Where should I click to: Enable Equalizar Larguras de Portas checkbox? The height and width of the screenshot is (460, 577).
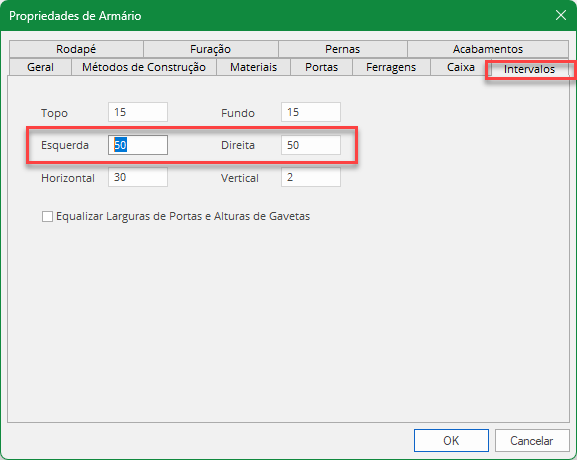(x=47, y=216)
